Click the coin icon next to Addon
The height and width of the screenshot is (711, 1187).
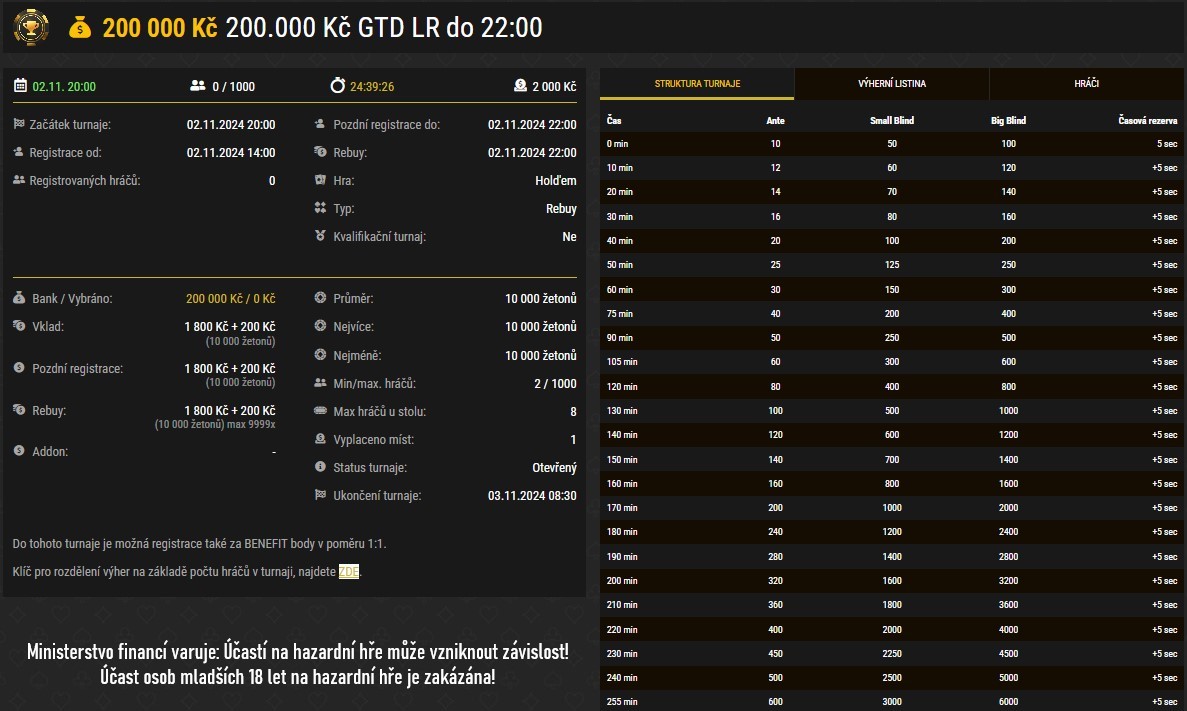coord(19,451)
